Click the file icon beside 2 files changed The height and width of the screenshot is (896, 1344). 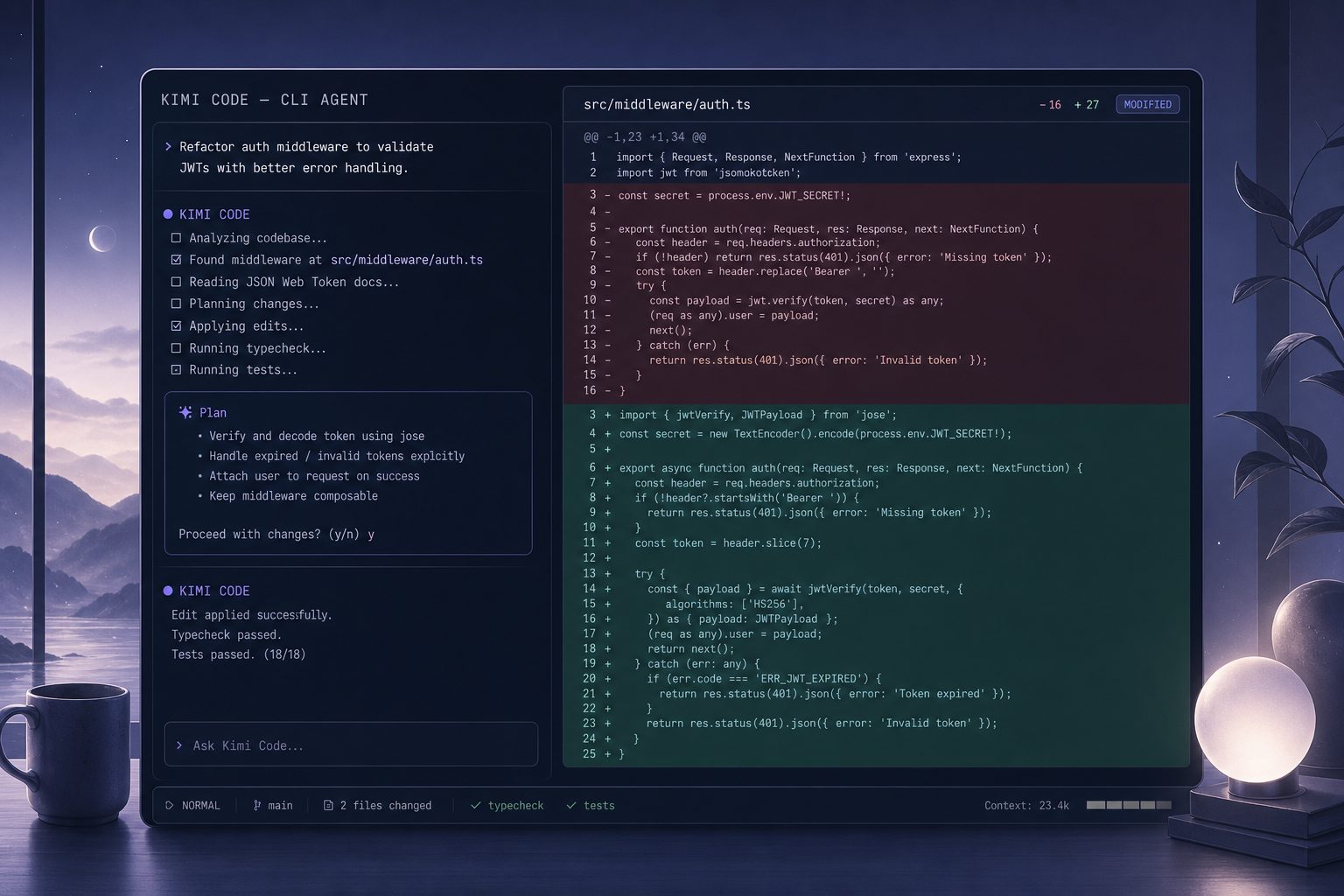(328, 805)
